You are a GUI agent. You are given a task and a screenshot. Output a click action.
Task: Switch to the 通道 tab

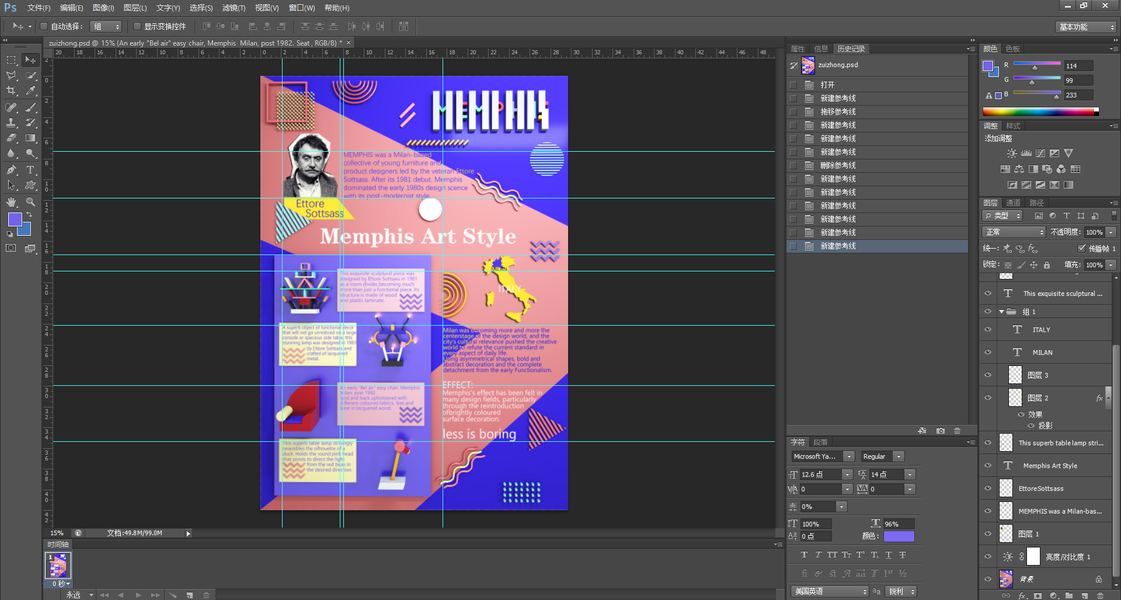point(1013,203)
